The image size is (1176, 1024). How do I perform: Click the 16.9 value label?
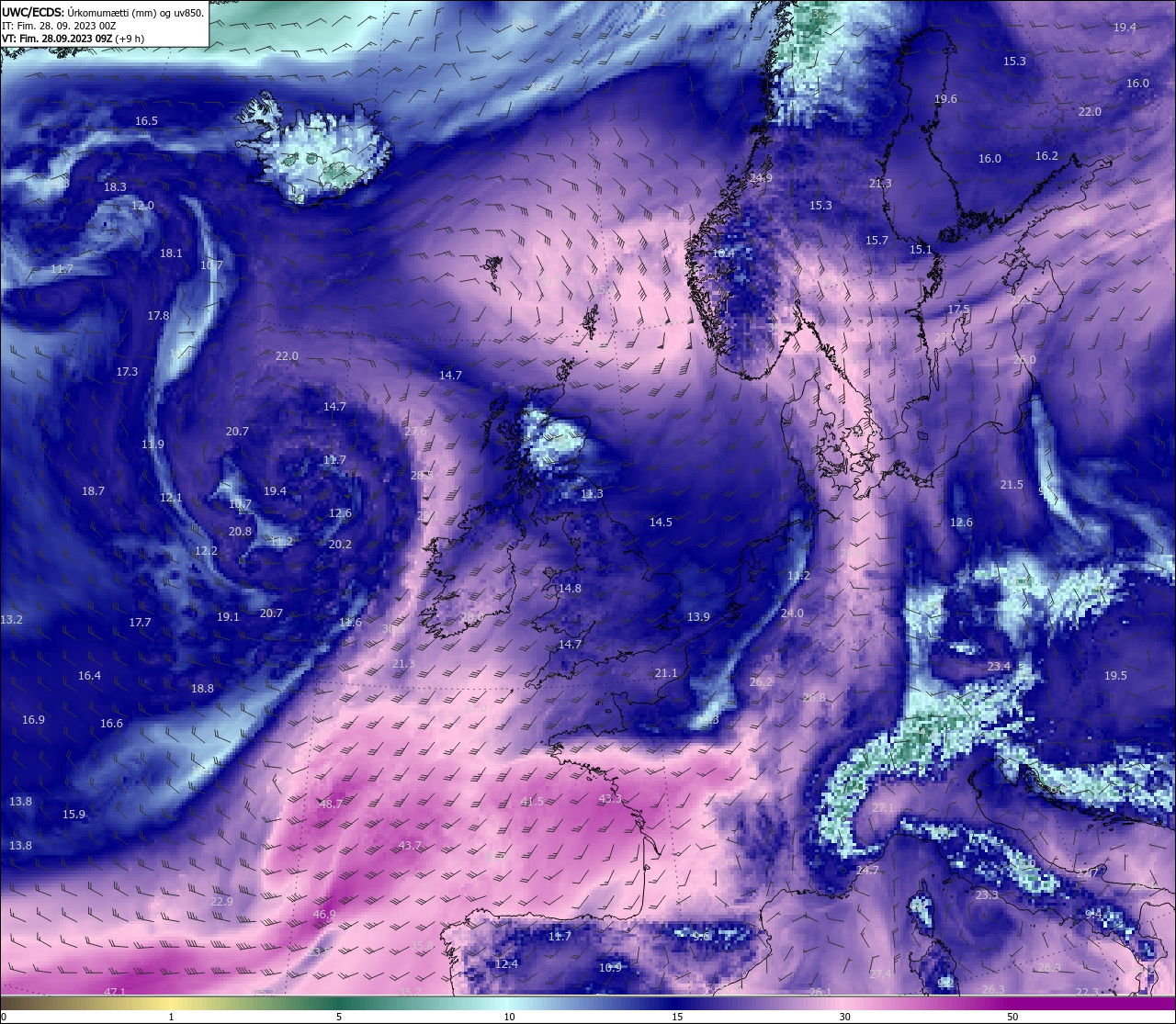[33, 720]
